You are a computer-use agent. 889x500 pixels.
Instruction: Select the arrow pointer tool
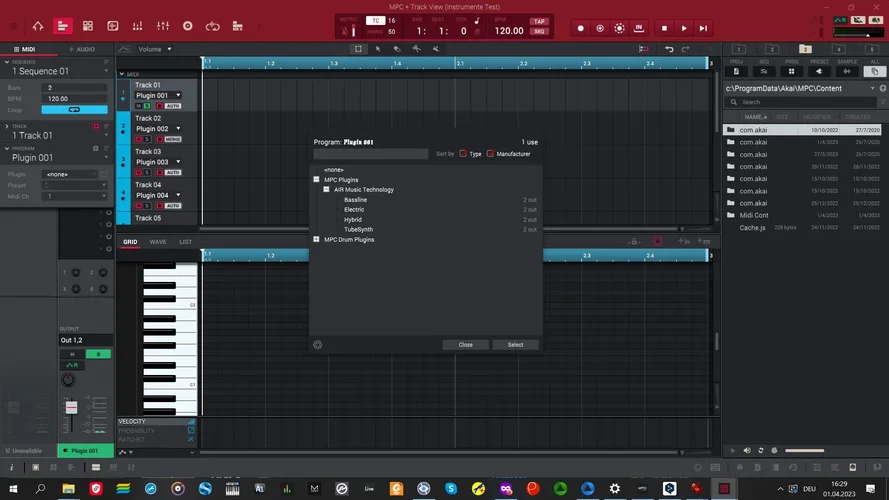378,49
